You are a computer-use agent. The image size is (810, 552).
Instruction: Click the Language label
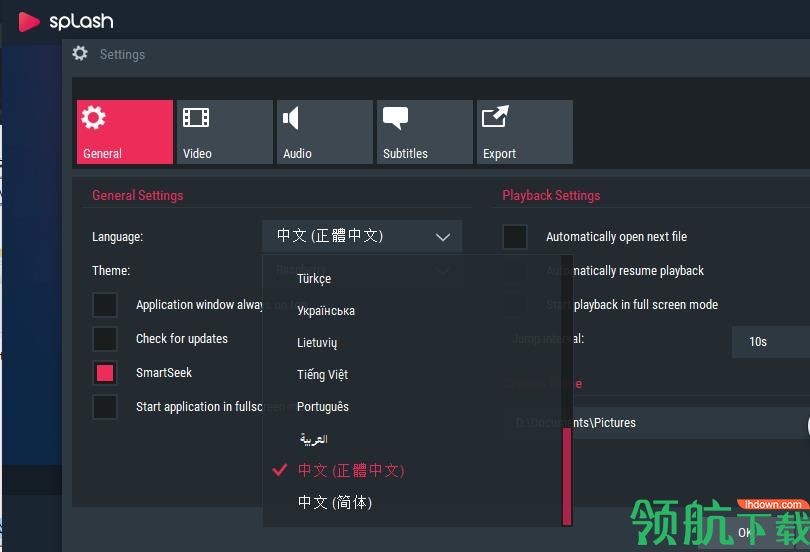[117, 237]
